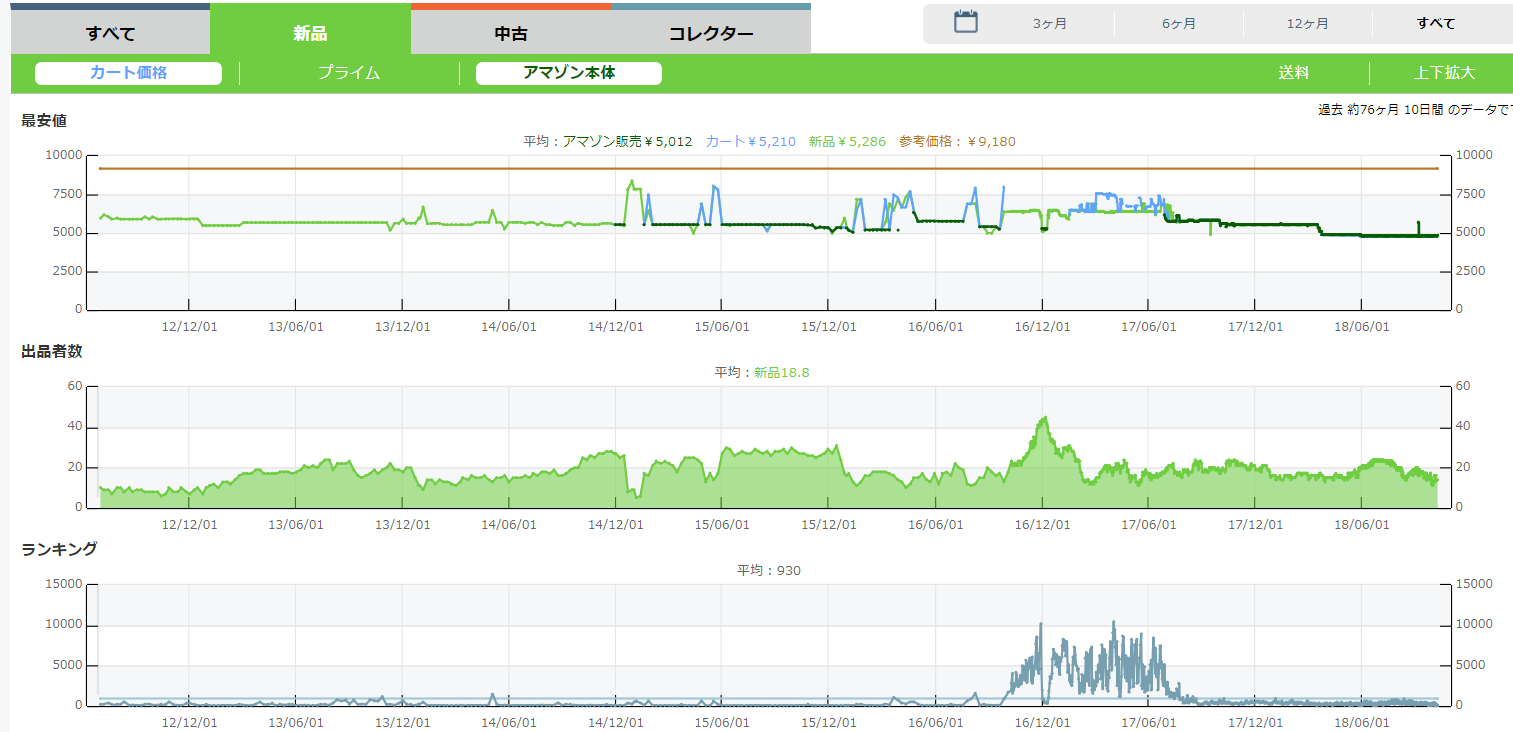Select the 新品 condition tab
The width and height of the screenshot is (1513, 732).
tap(310, 32)
